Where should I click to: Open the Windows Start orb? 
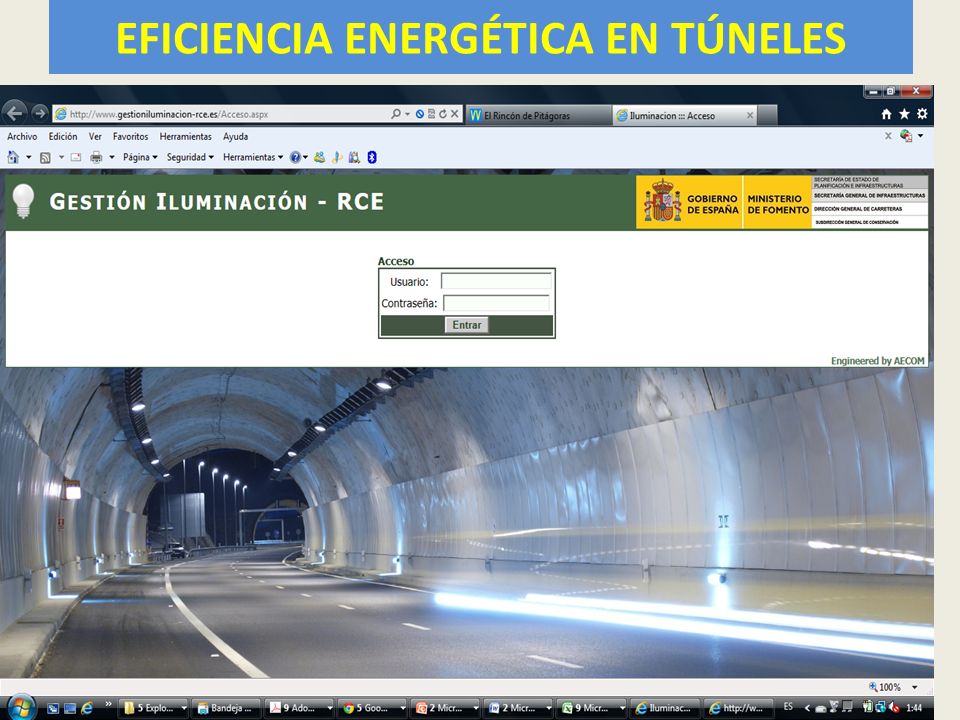[x=20, y=708]
